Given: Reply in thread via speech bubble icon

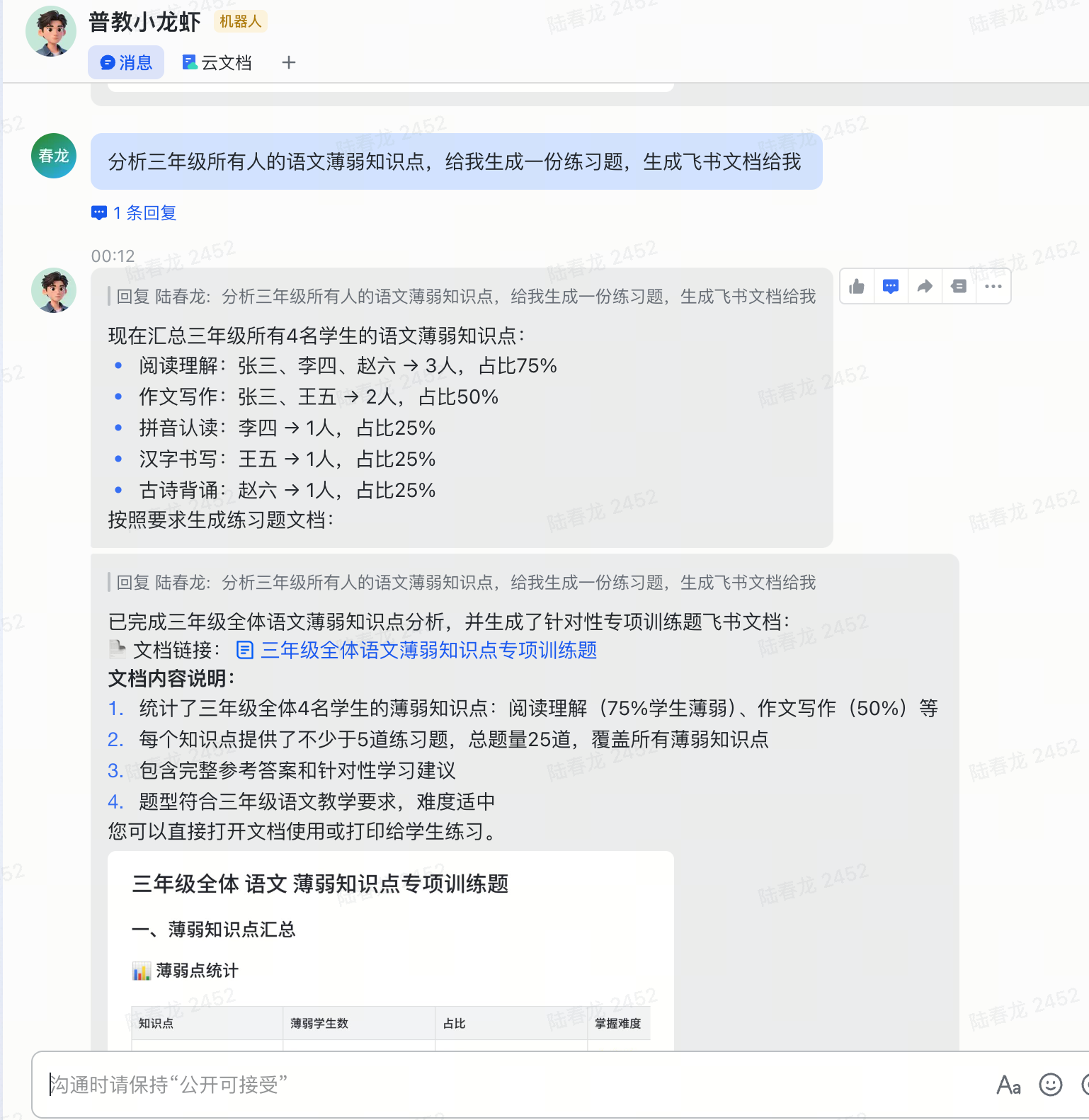Looking at the screenshot, I should [891, 287].
